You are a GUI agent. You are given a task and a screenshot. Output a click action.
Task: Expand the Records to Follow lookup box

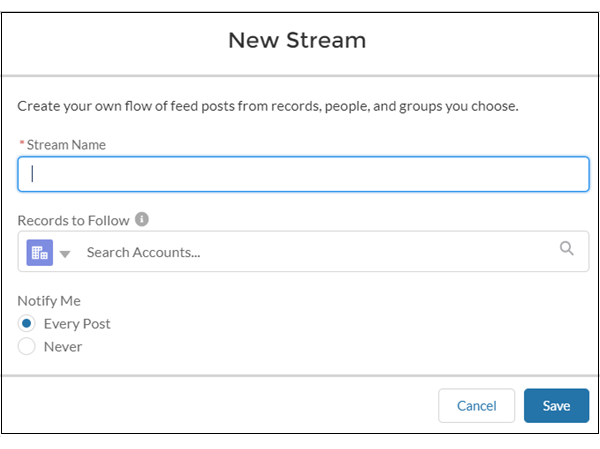[x=303, y=251]
